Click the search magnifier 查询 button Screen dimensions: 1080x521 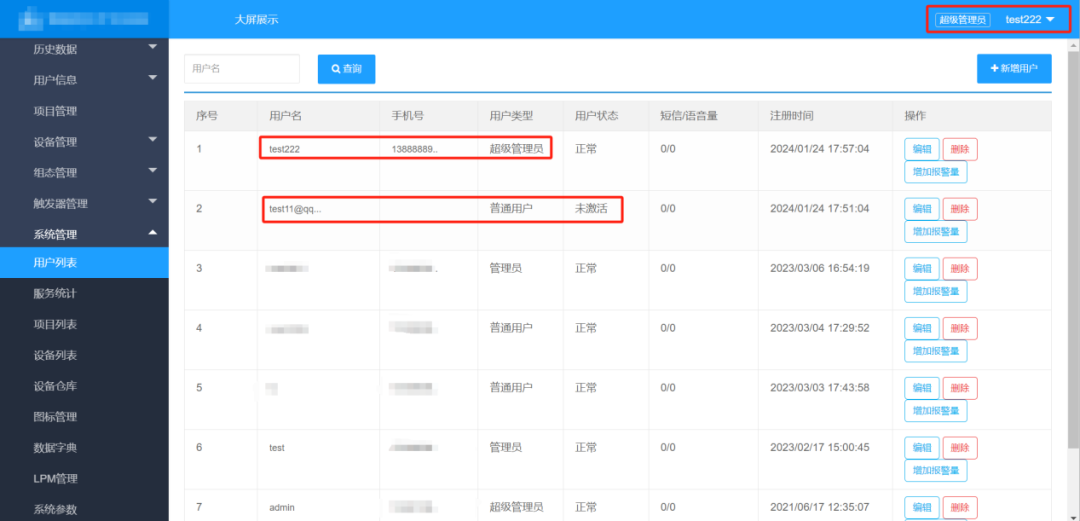pos(346,69)
